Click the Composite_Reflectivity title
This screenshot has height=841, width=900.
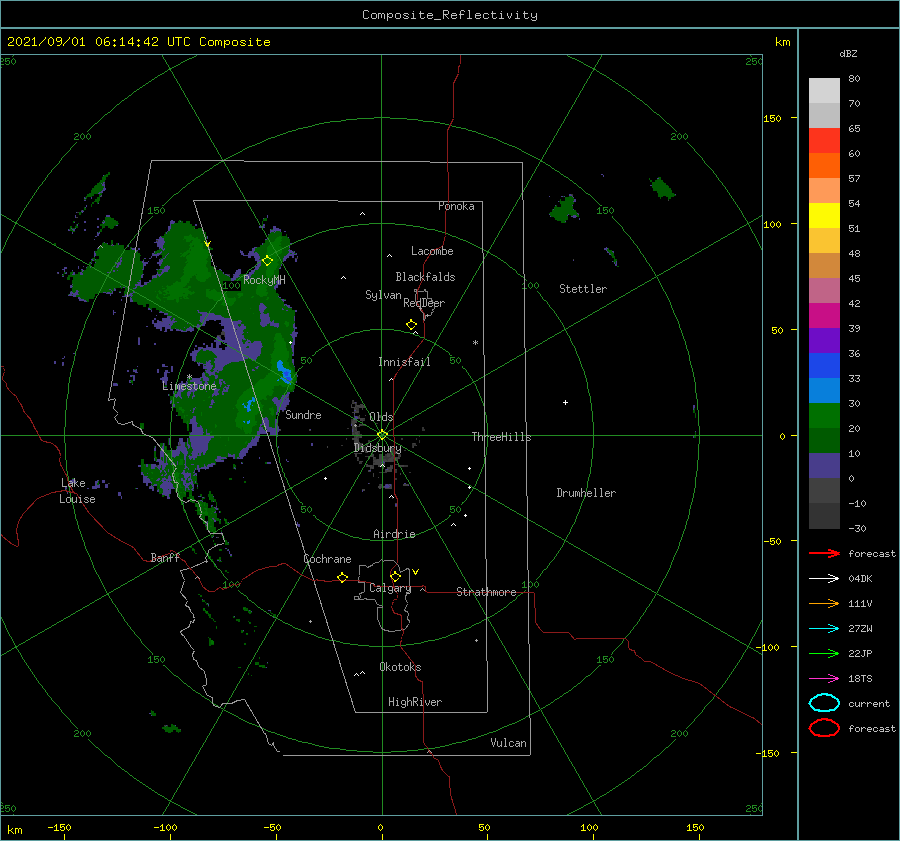coord(450,15)
